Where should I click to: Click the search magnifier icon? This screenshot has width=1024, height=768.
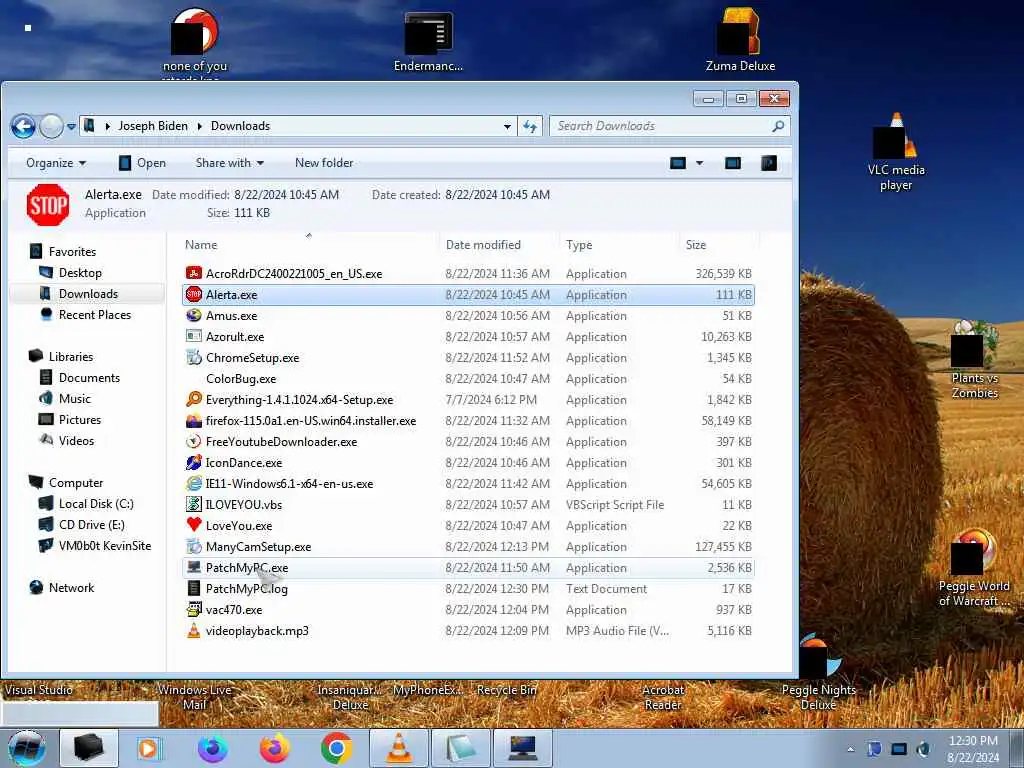click(778, 126)
